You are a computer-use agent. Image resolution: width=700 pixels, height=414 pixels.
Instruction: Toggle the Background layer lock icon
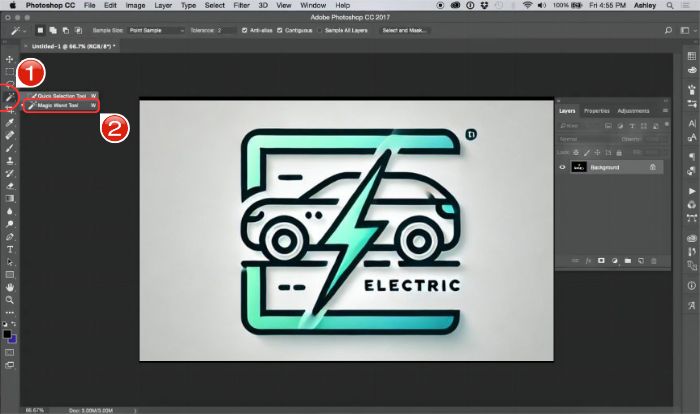(x=652, y=167)
